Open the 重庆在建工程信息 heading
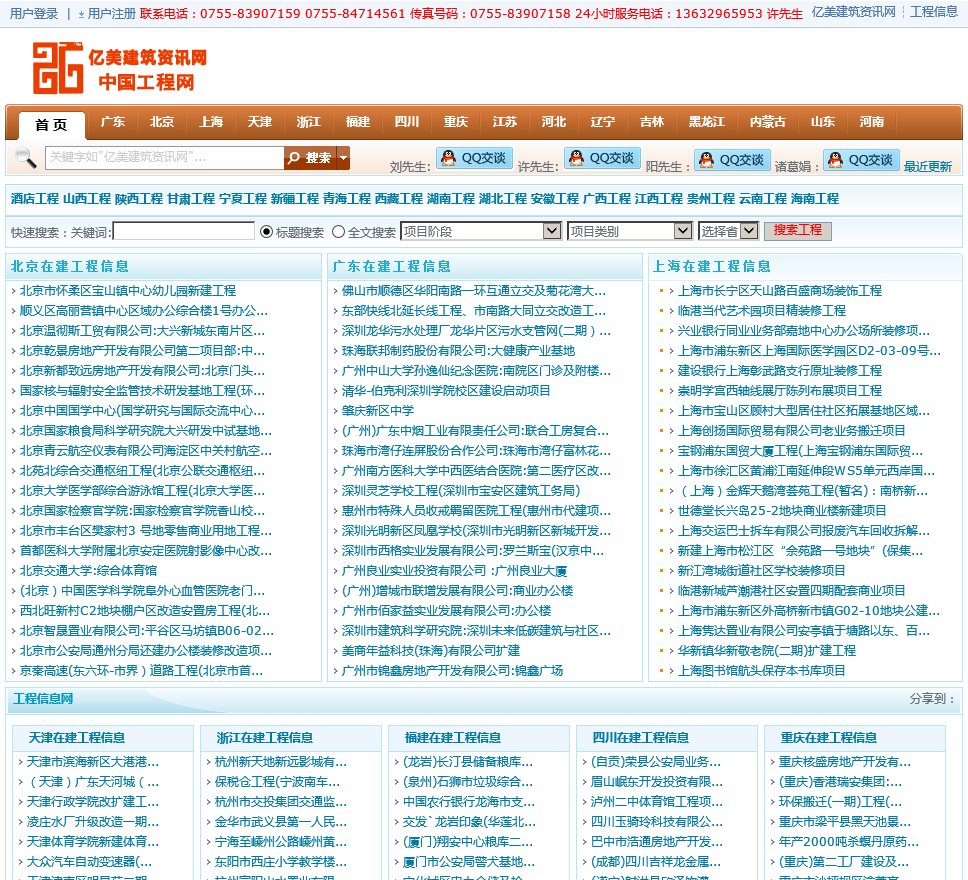 pos(828,737)
